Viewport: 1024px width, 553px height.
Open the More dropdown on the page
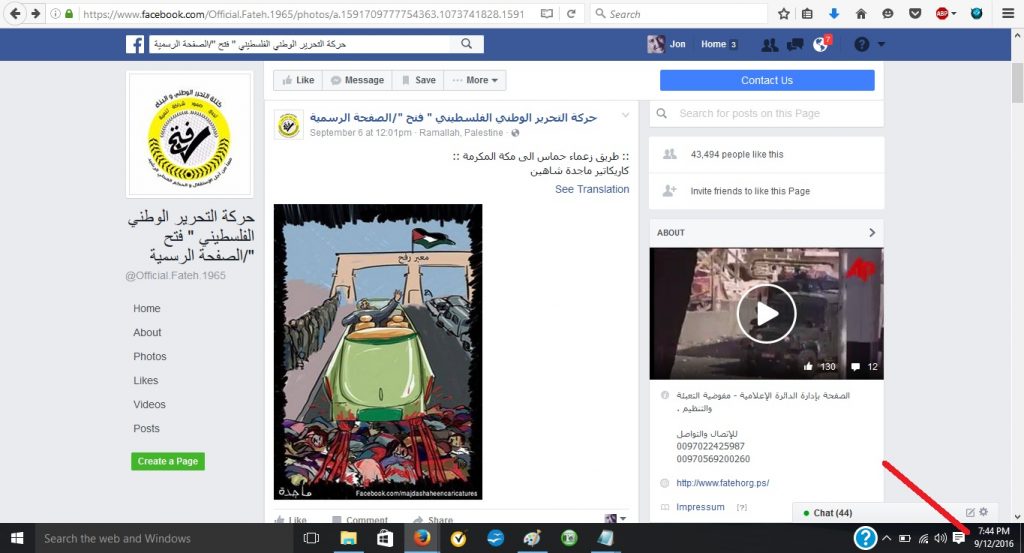coord(475,80)
